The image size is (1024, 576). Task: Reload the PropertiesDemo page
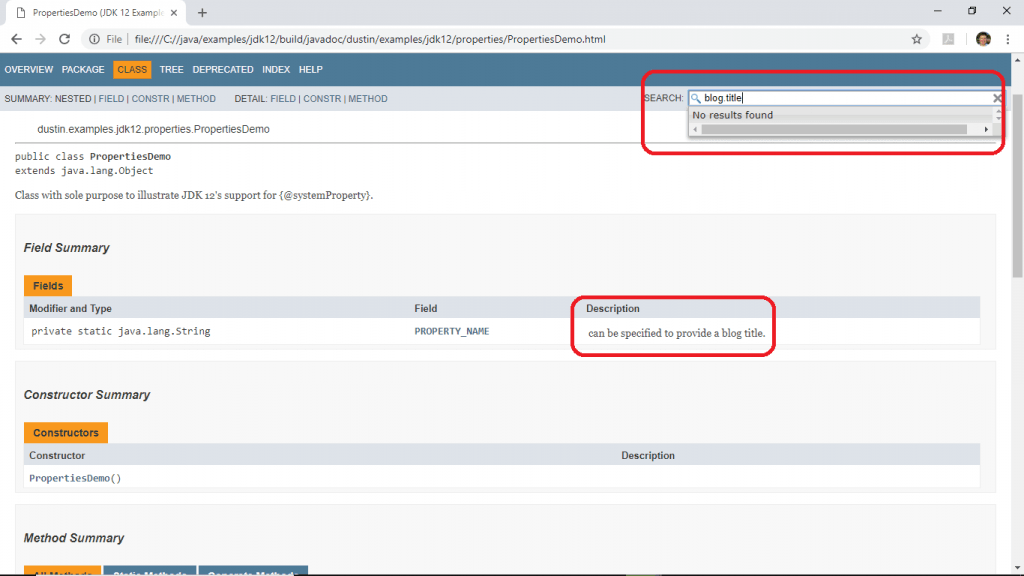coord(64,39)
